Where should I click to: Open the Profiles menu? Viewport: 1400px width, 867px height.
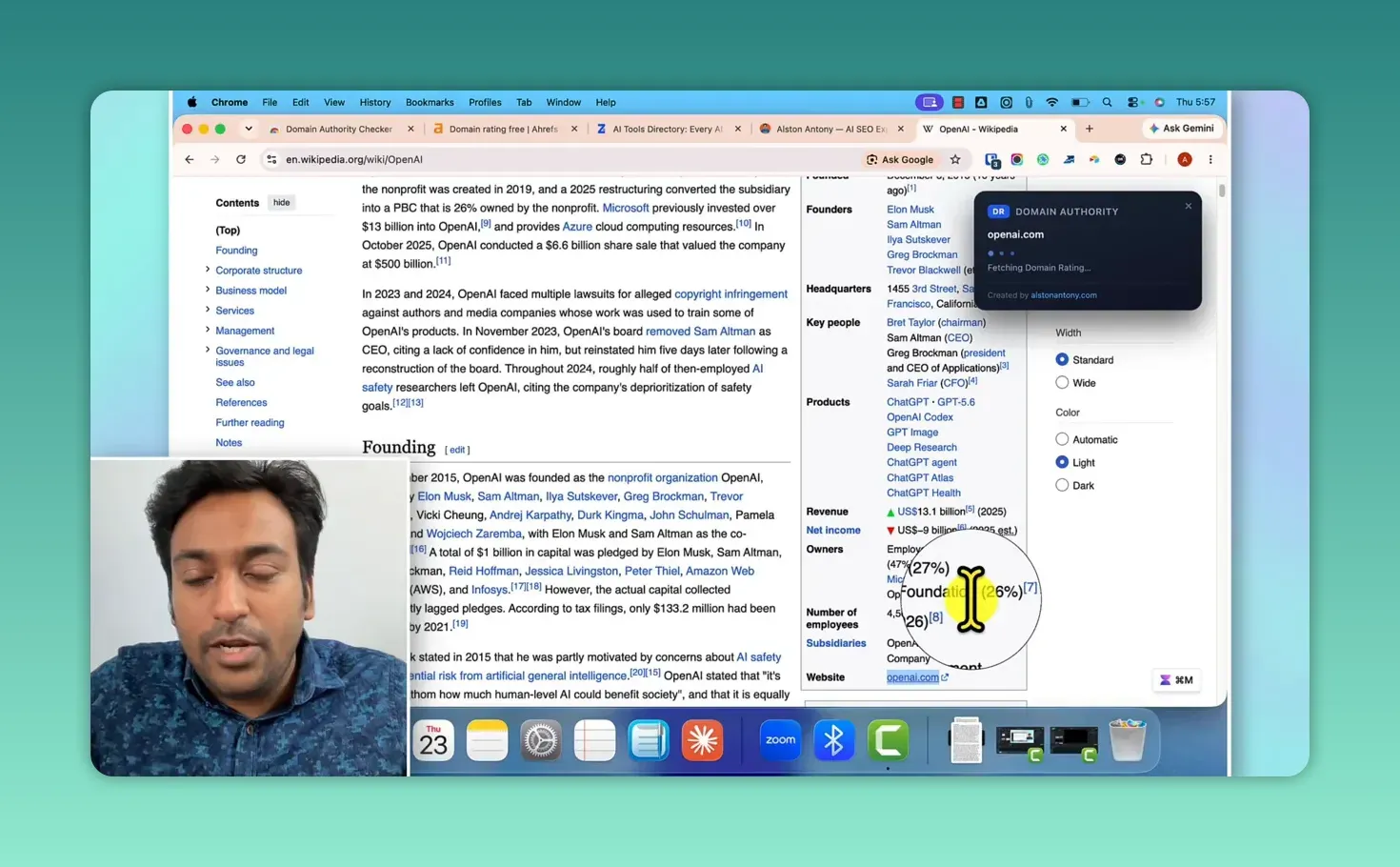click(x=485, y=102)
